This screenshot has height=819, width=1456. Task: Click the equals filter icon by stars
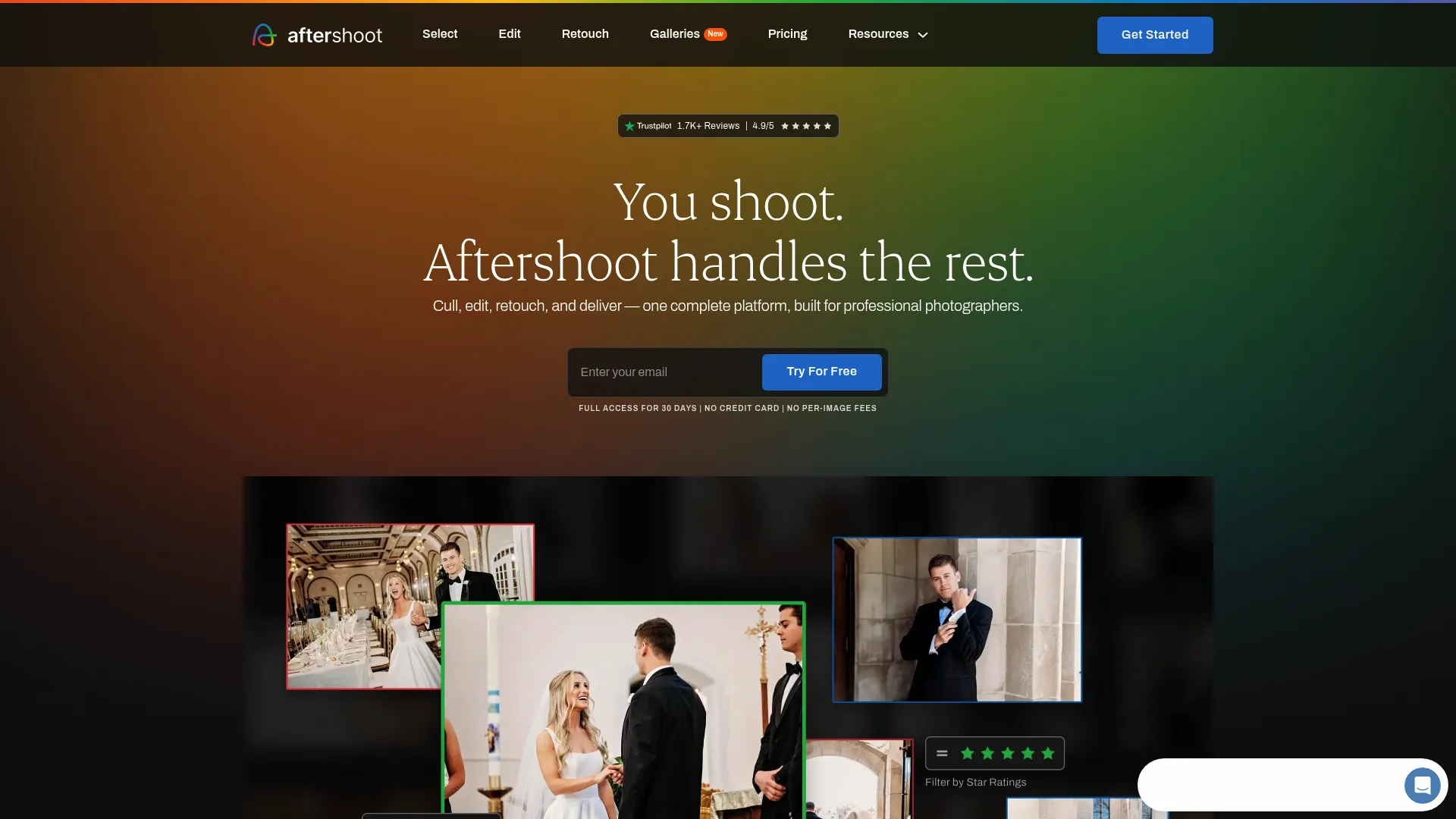coord(942,753)
